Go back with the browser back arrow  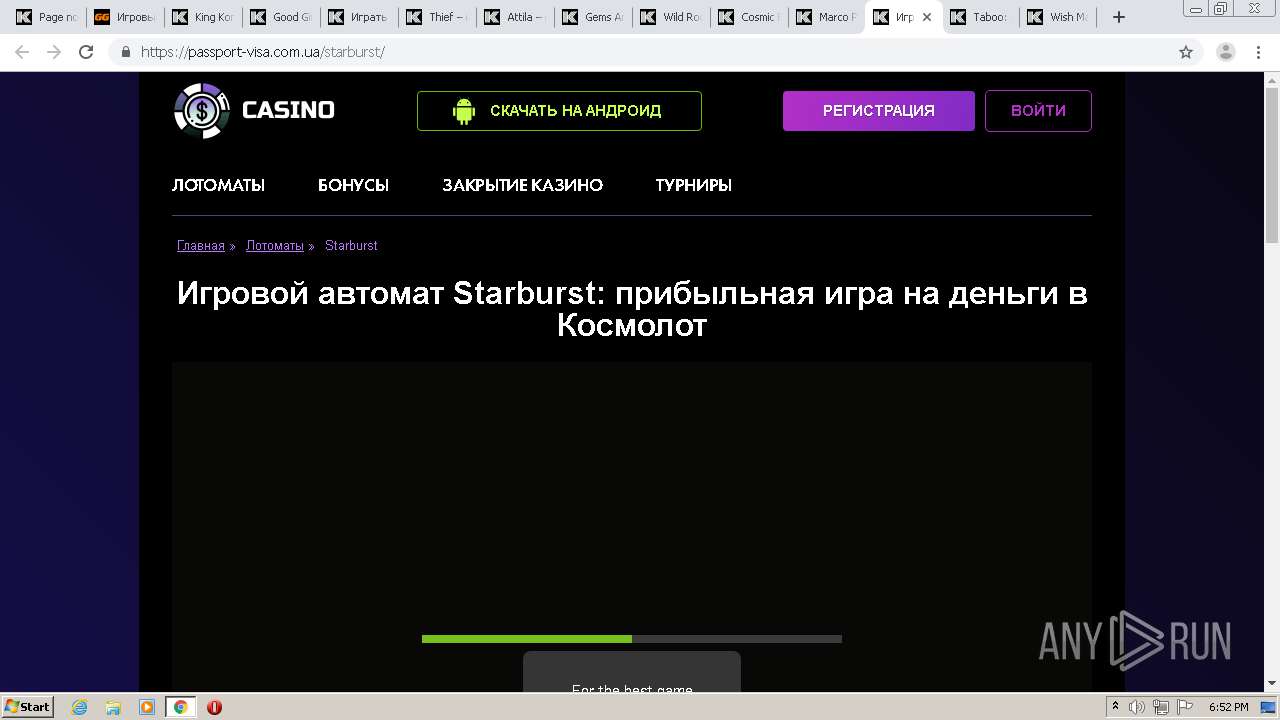coord(22,52)
